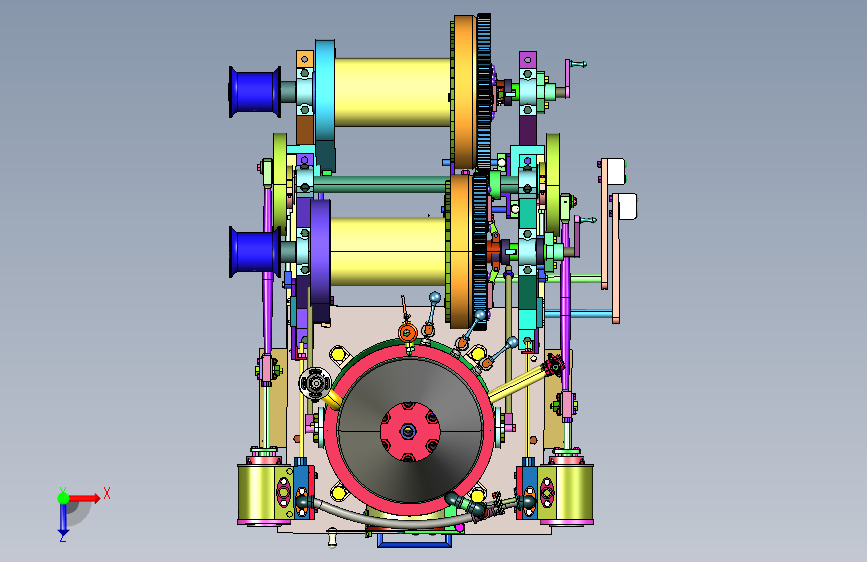
Task: Select the lower yellow winding drum
Action: [388, 252]
